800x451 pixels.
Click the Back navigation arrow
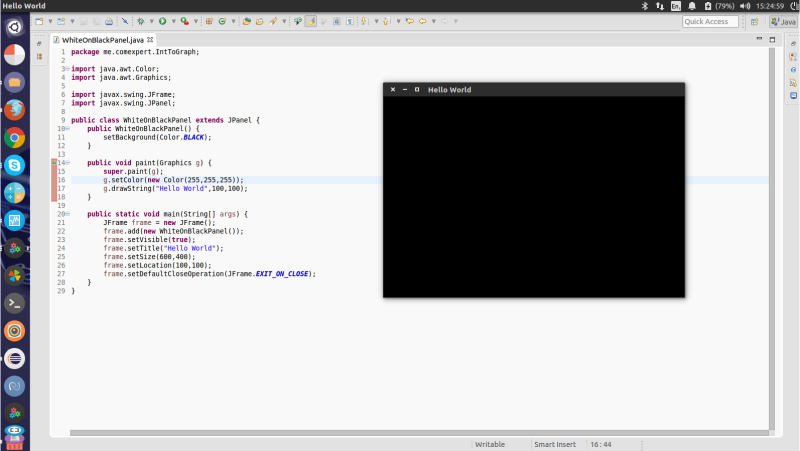(422, 21)
